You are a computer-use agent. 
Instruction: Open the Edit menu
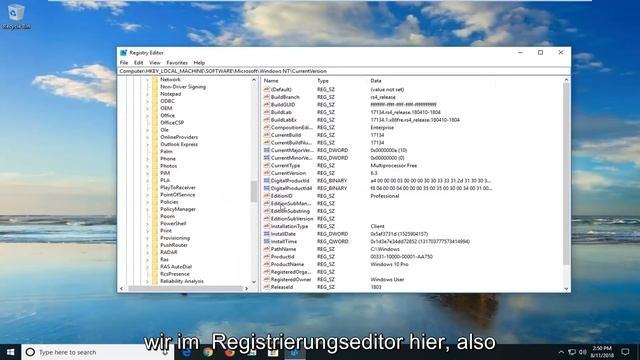pos(138,63)
